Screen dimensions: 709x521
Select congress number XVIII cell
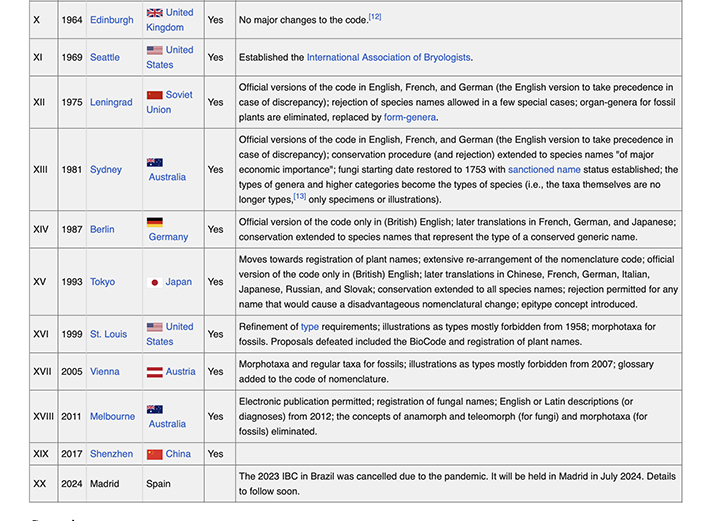(43, 417)
